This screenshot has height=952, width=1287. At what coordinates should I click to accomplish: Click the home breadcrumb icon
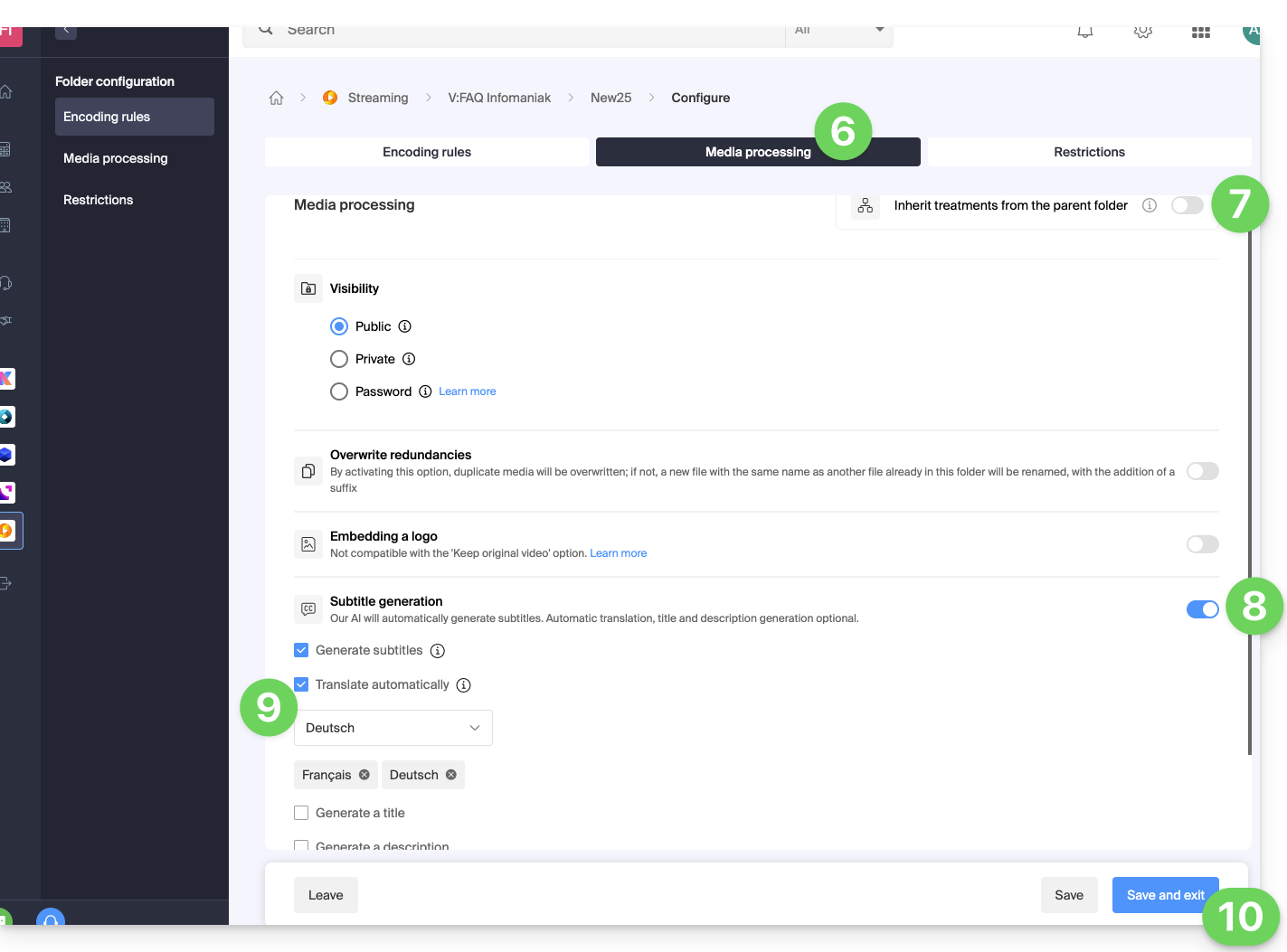pos(277,98)
